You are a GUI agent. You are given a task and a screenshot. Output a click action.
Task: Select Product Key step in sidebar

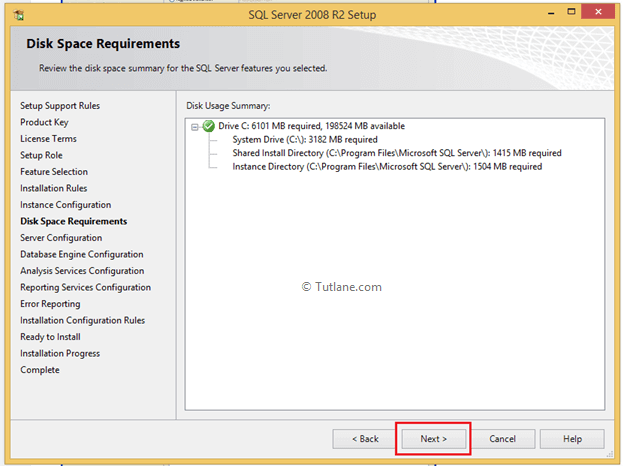[x=45, y=122]
